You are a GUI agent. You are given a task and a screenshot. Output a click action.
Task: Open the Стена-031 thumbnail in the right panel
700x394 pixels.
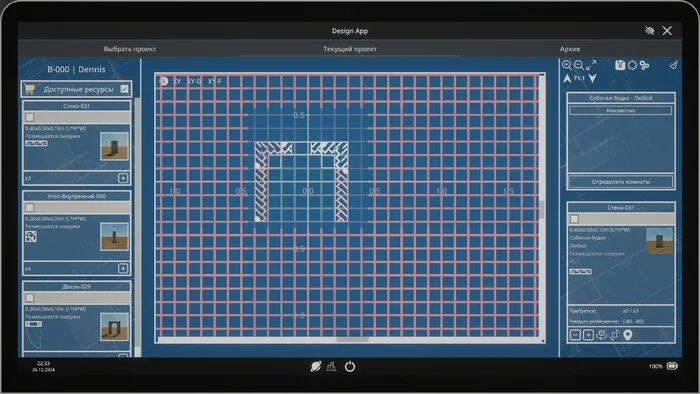pyautogui.click(x=659, y=241)
